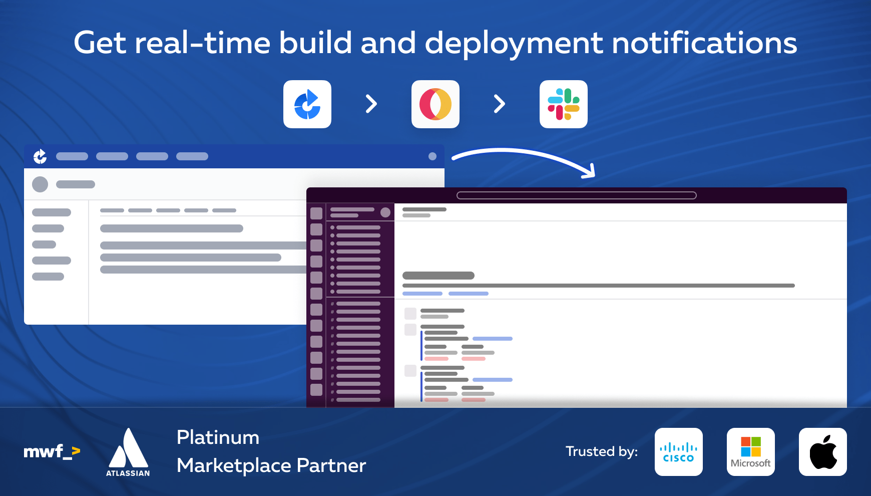Click the mwf_> logo

[x=52, y=452]
